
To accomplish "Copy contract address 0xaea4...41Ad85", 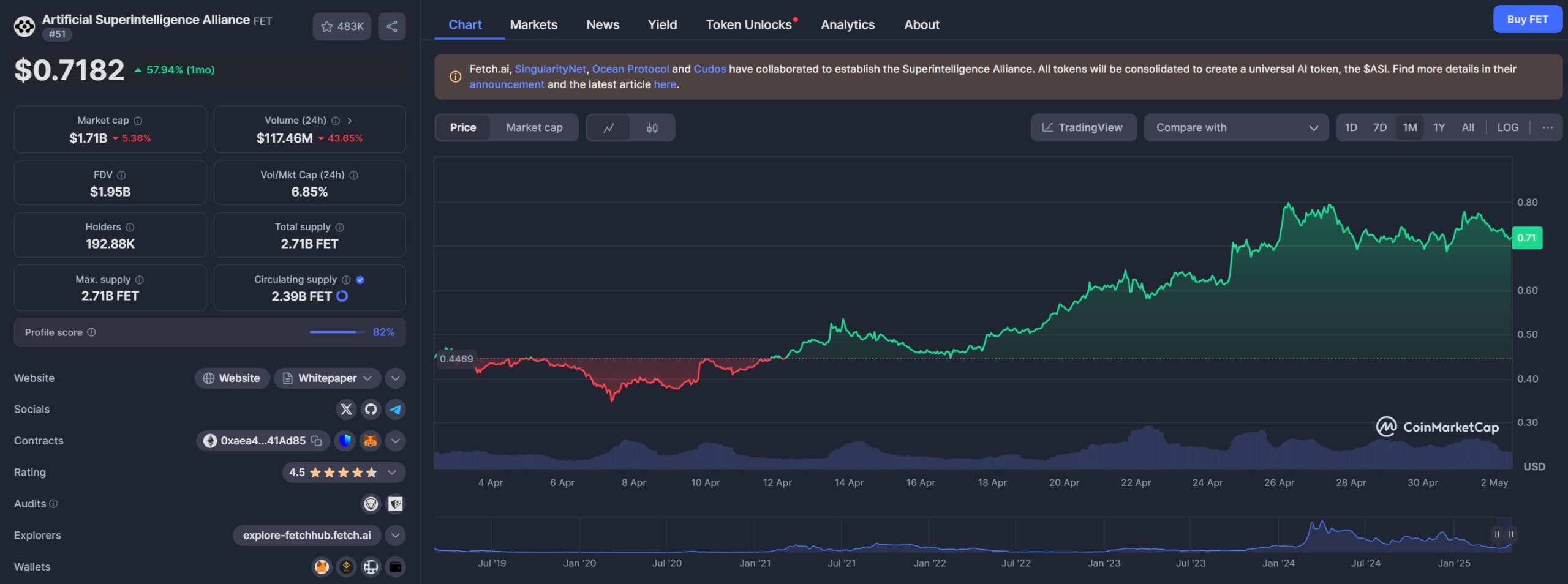I will tap(317, 441).
